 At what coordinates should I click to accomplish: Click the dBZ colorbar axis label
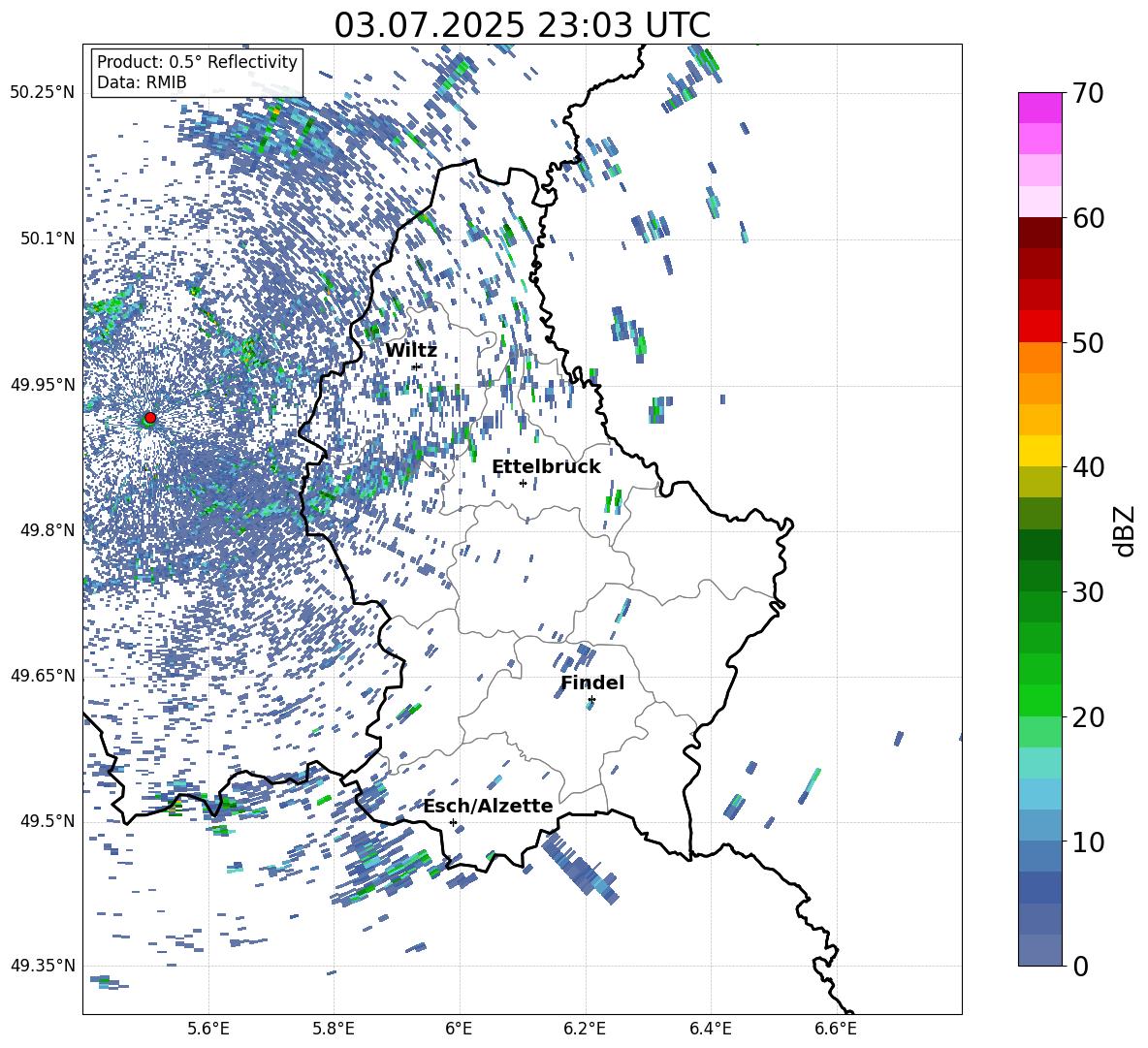pos(1124,530)
